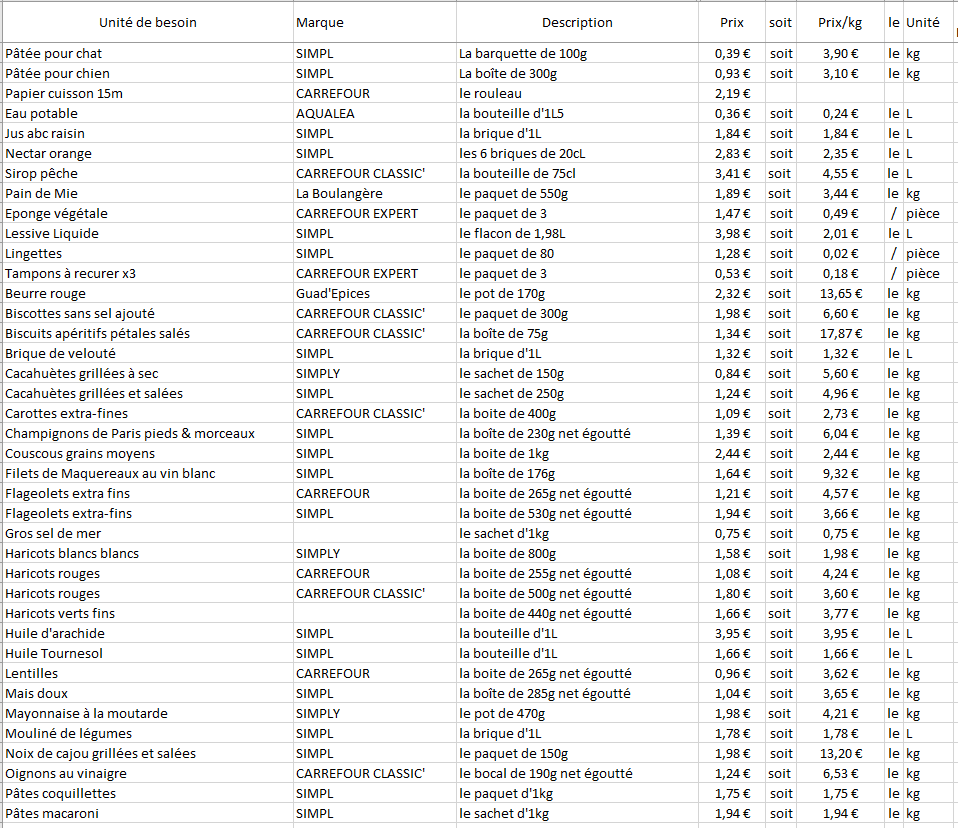
Task: Select 'le pot de 470g' description
Action: pos(577,714)
